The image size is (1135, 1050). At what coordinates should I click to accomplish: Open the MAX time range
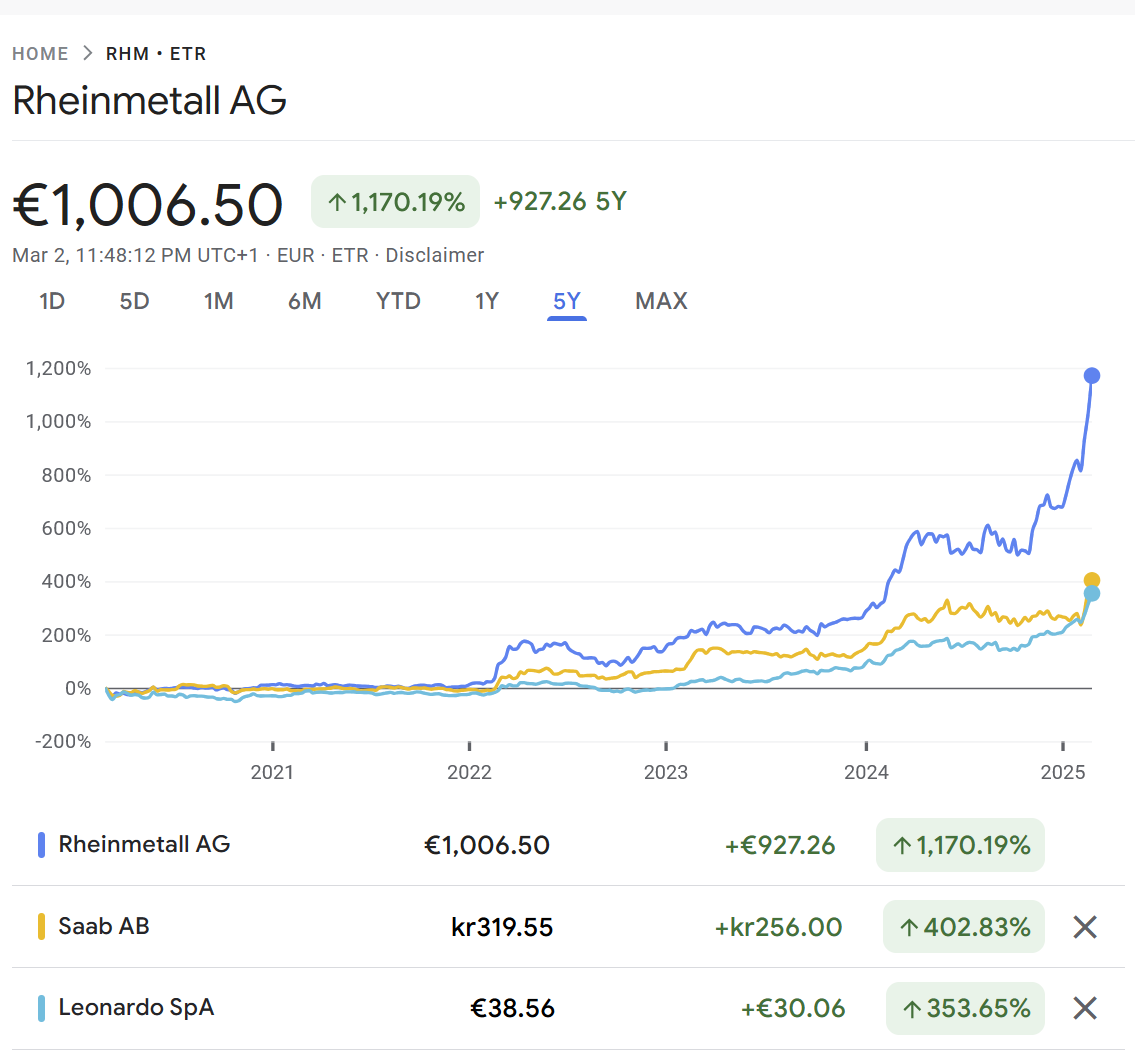[661, 301]
